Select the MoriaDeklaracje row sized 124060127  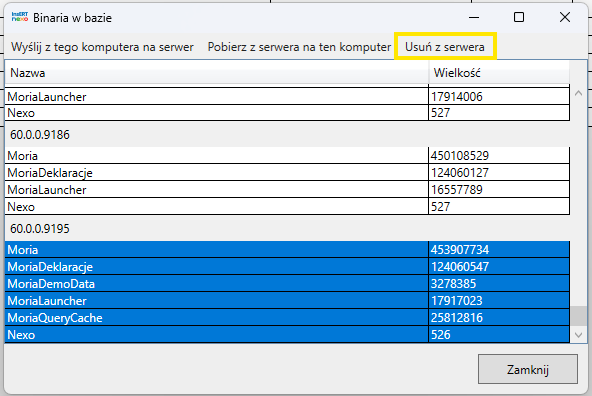[287, 173]
